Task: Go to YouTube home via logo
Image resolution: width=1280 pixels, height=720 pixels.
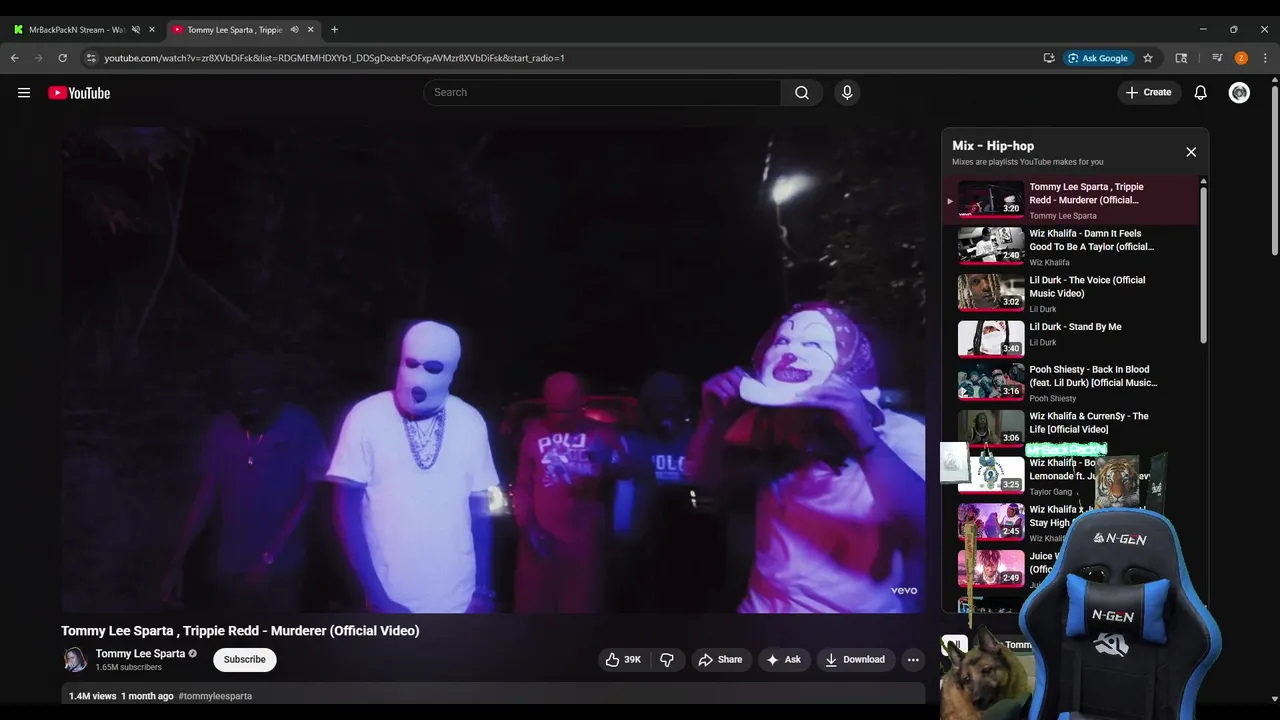Action: [x=79, y=93]
